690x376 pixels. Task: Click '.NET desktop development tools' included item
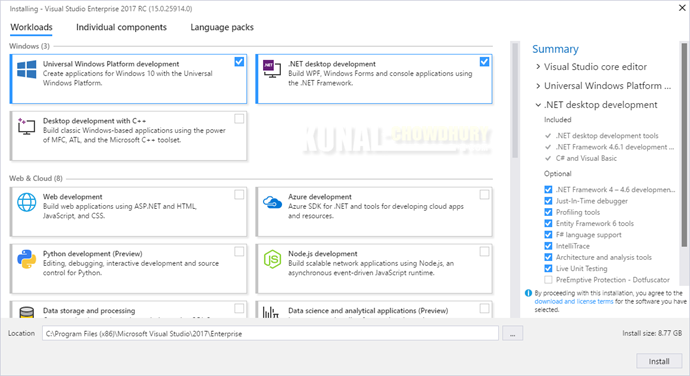pyautogui.click(x=607, y=136)
